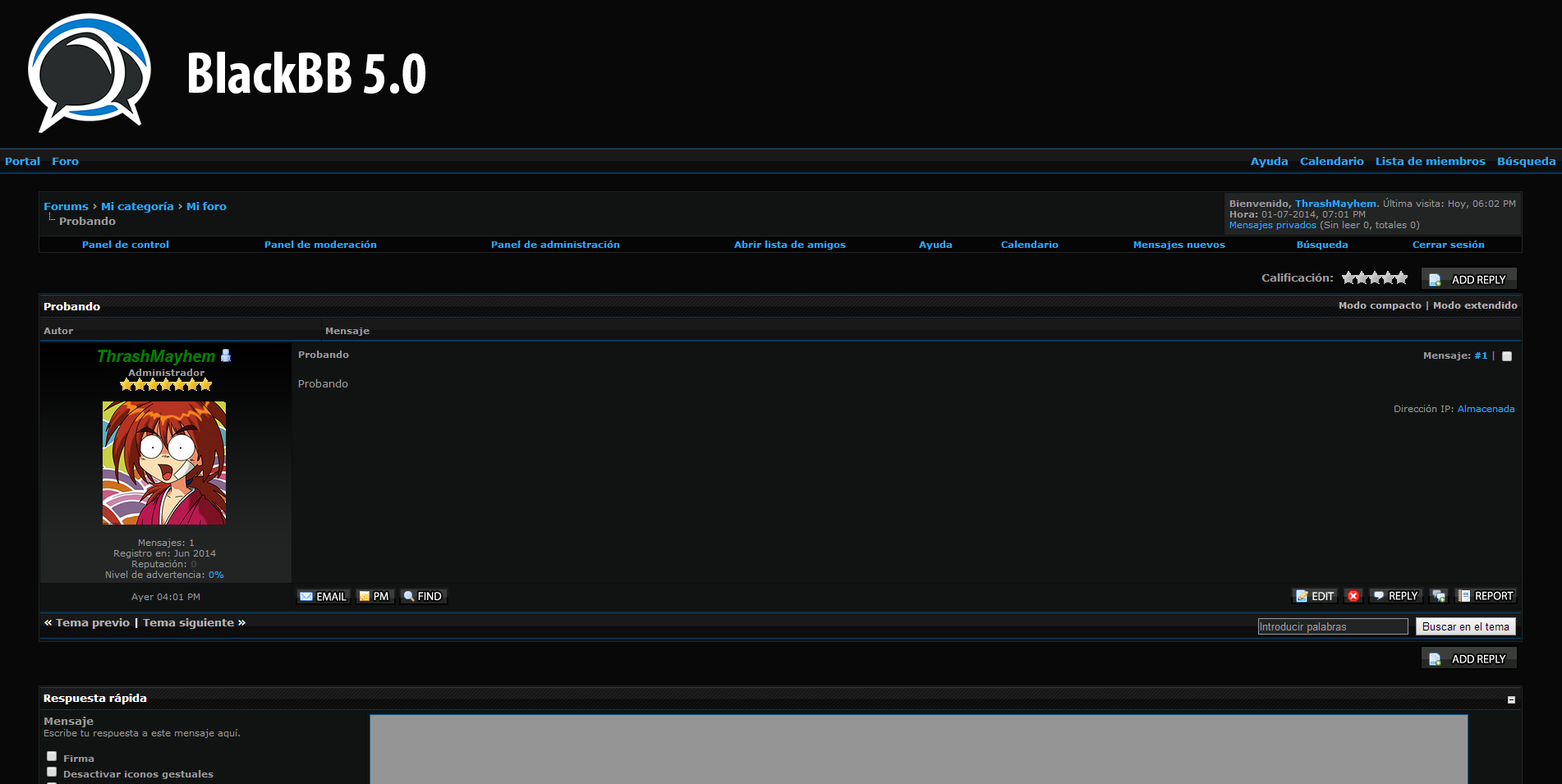Report this post using REPORT button
1562x784 pixels.
(x=1486, y=596)
